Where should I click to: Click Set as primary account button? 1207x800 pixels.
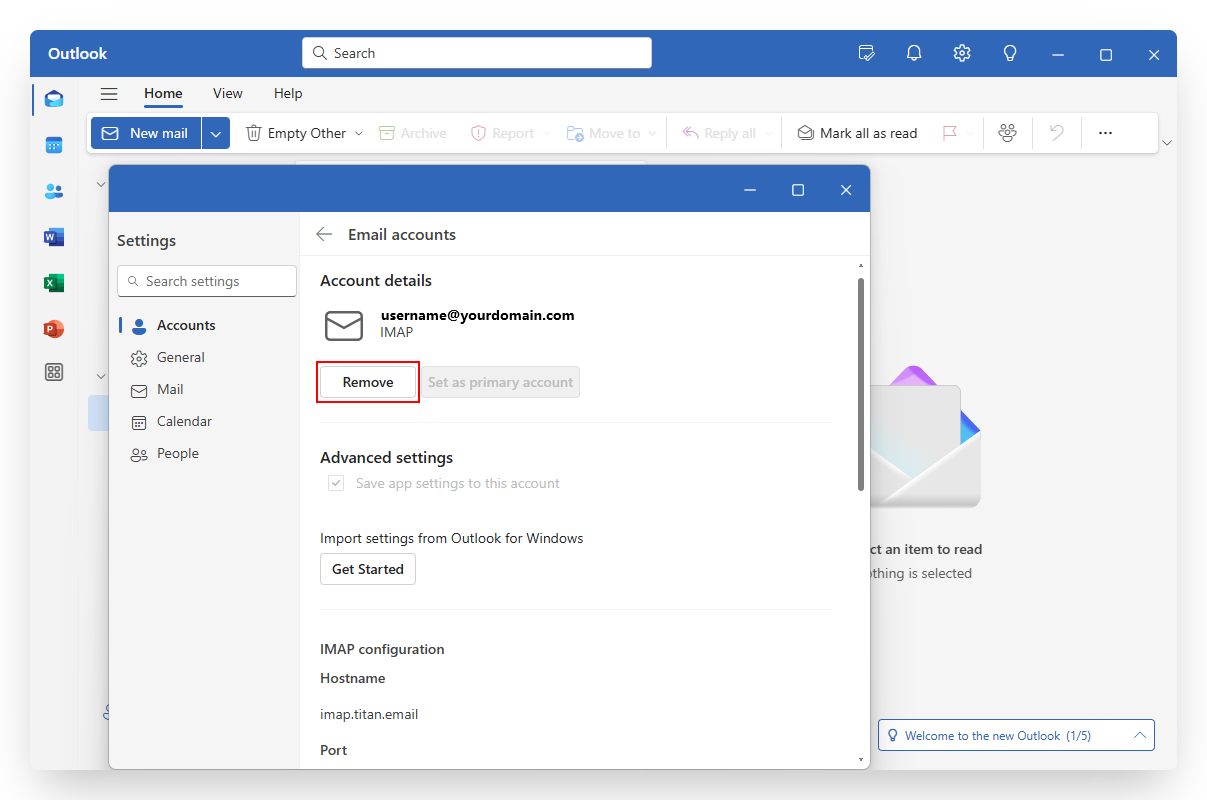tap(500, 382)
